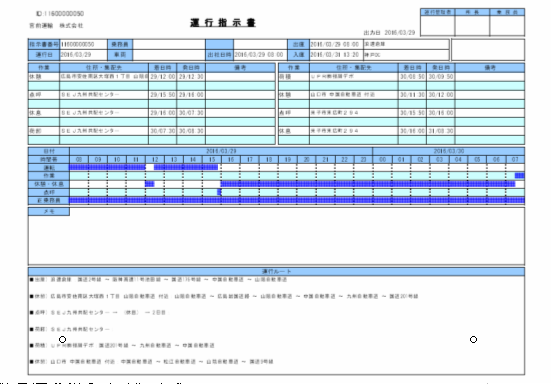The width and height of the screenshot is (551, 384).
Task: Click the メモ label
Action: (x=49, y=211)
